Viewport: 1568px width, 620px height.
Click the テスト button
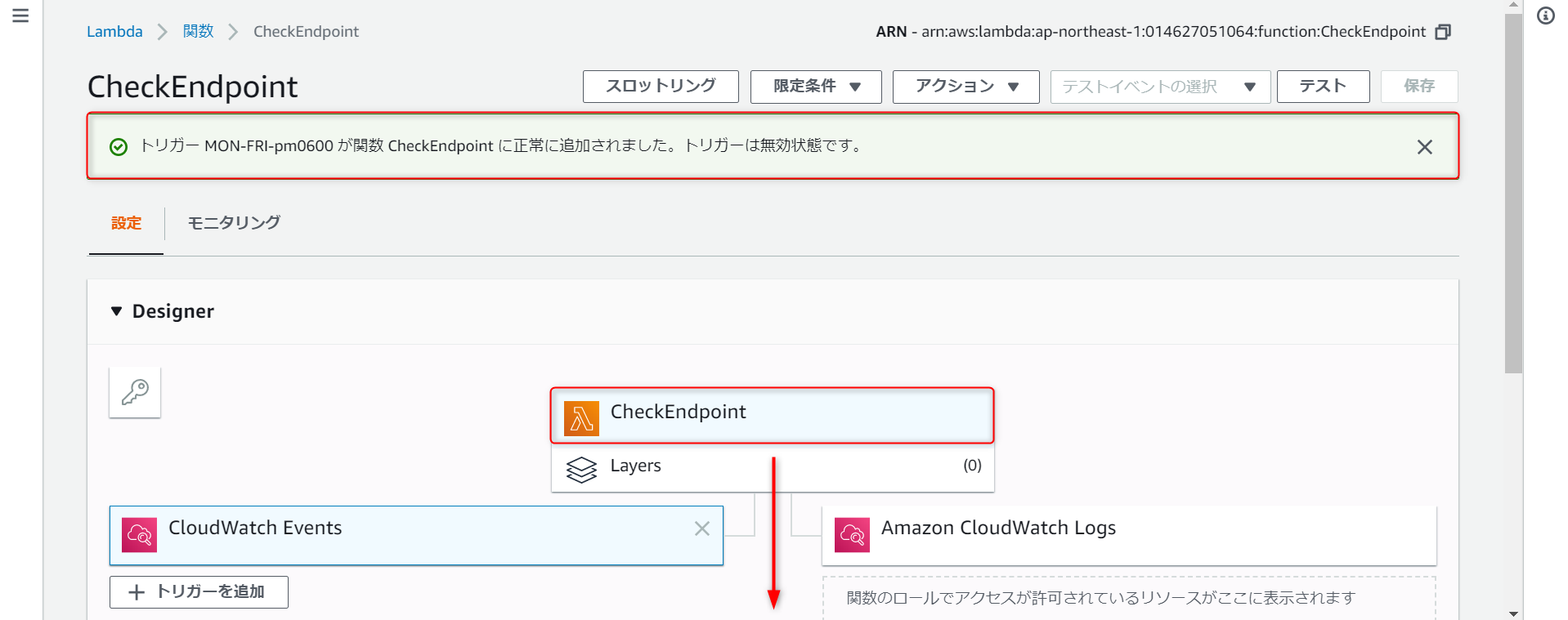click(x=1323, y=87)
